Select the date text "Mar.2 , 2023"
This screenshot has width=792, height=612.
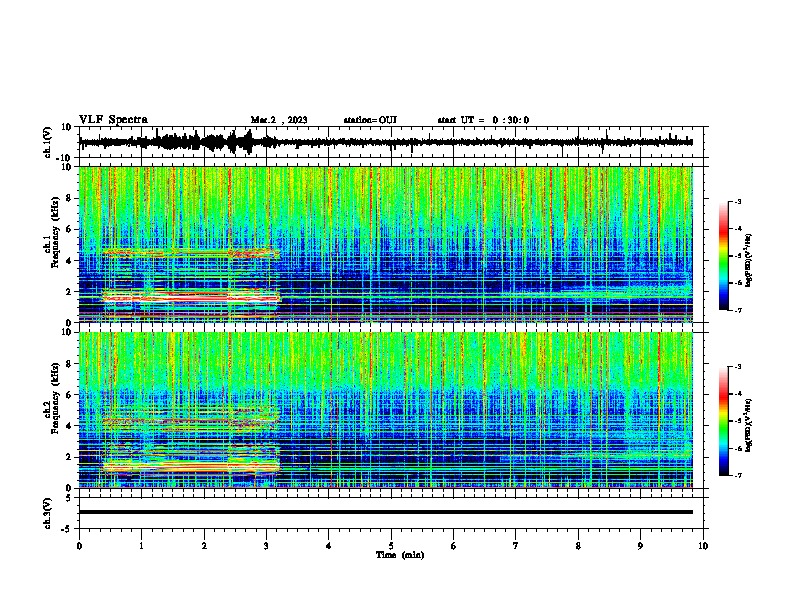[x=279, y=120]
